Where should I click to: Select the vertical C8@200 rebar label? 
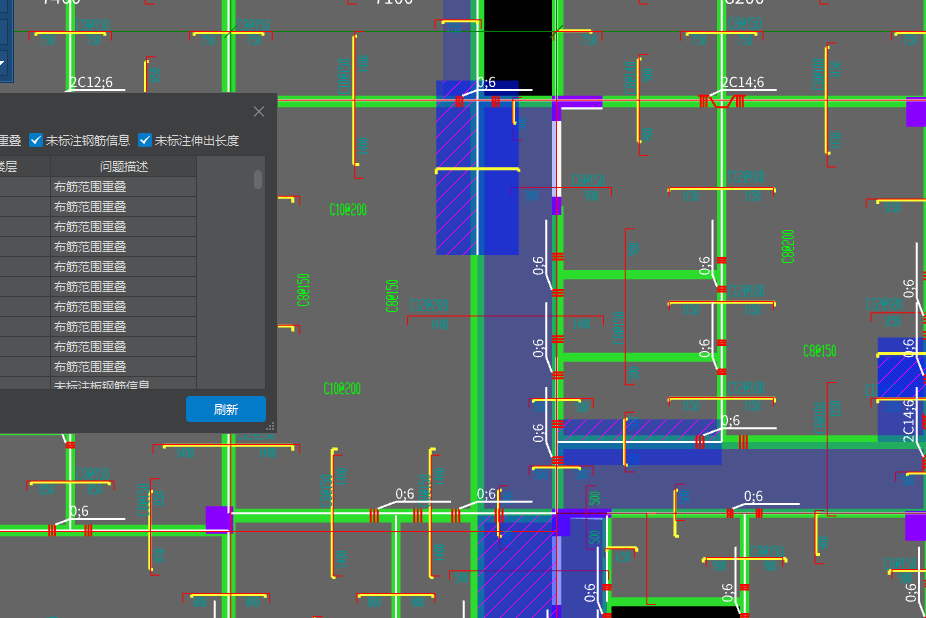point(788,246)
